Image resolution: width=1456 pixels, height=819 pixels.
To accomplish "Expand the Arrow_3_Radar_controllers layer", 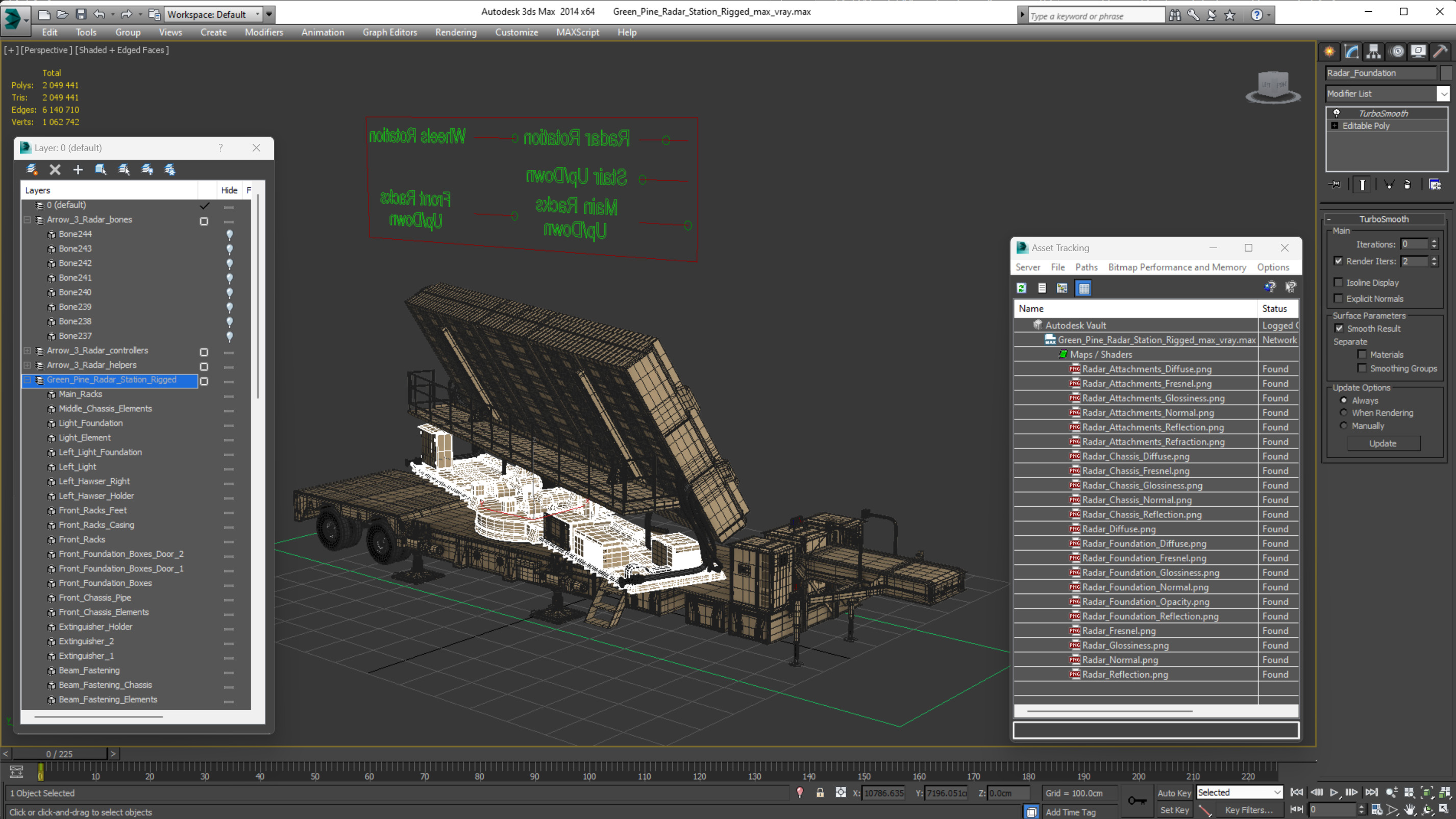I will coord(27,351).
